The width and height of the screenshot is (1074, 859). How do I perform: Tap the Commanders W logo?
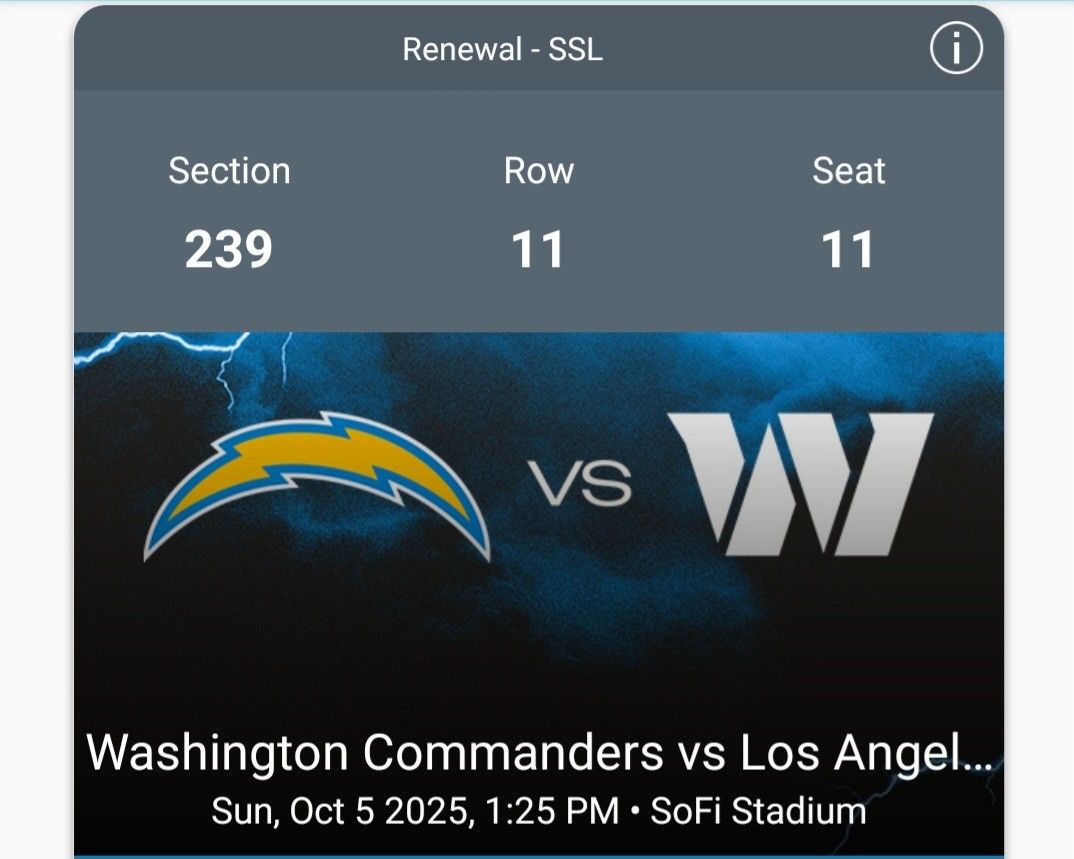click(800, 484)
